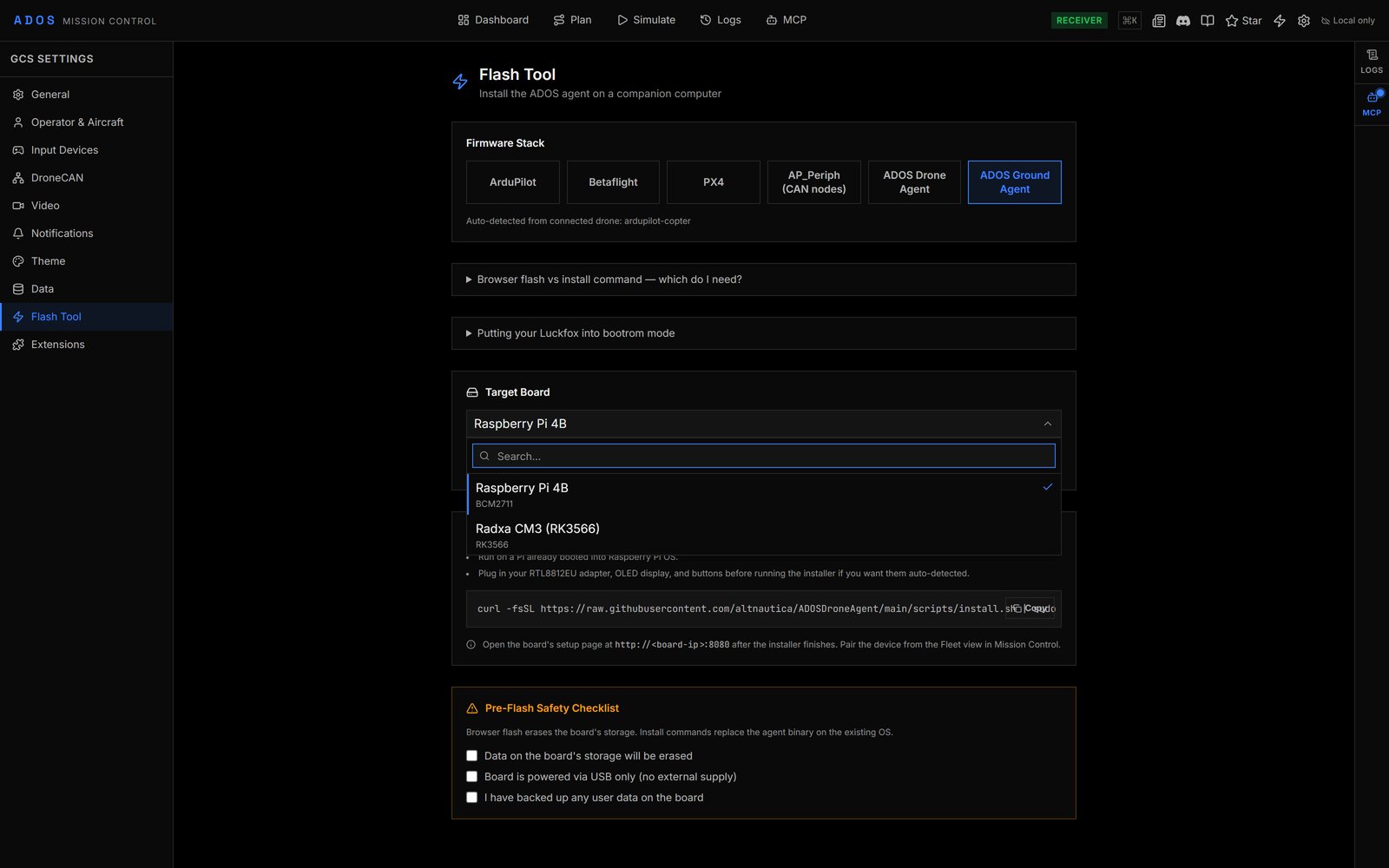Viewport: 1389px width, 868px height.
Task: Click the lightning bolt icon in top bar
Action: (1280, 21)
